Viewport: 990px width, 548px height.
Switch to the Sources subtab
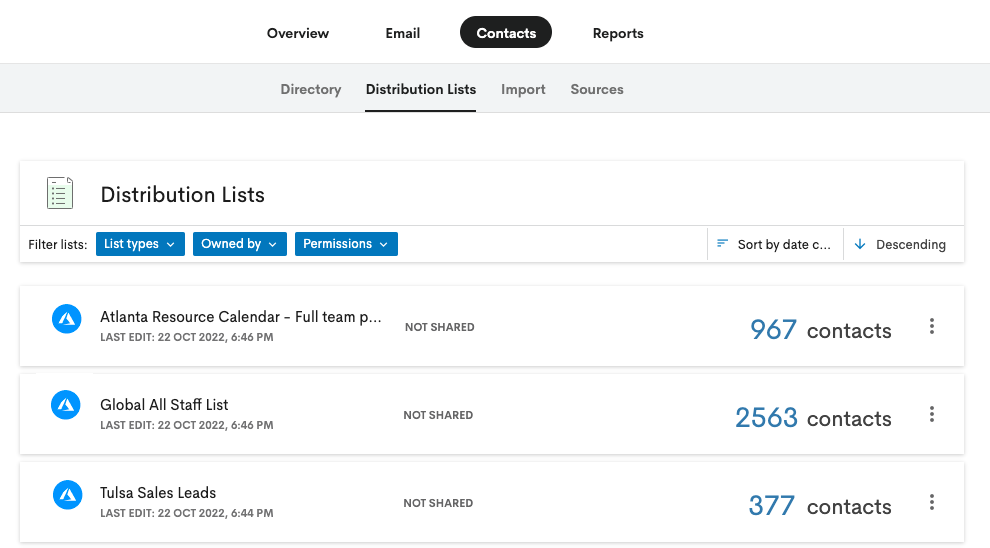[597, 89]
